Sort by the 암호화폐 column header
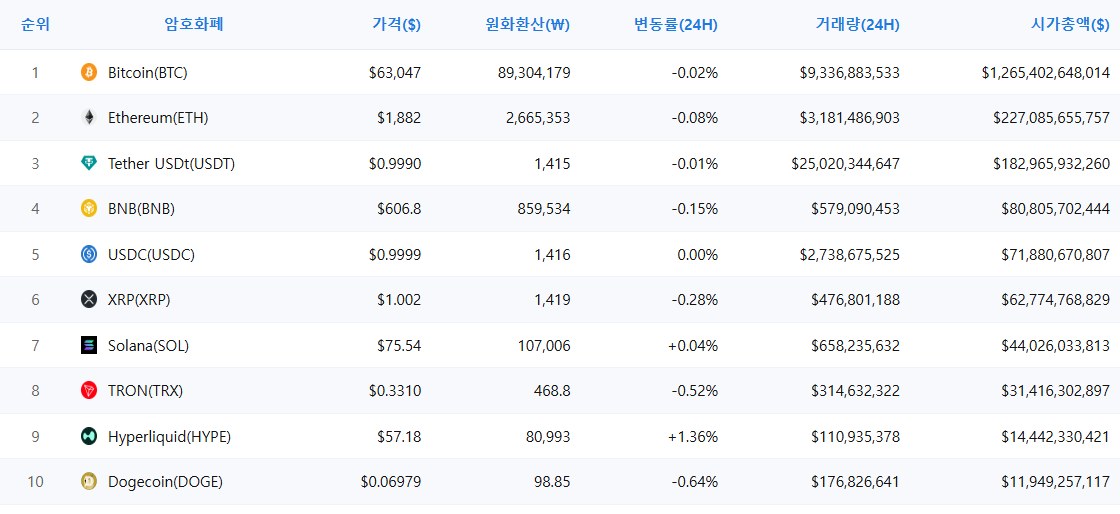The image size is (1120, 514). pyautogui.click(x=194, y=24)
